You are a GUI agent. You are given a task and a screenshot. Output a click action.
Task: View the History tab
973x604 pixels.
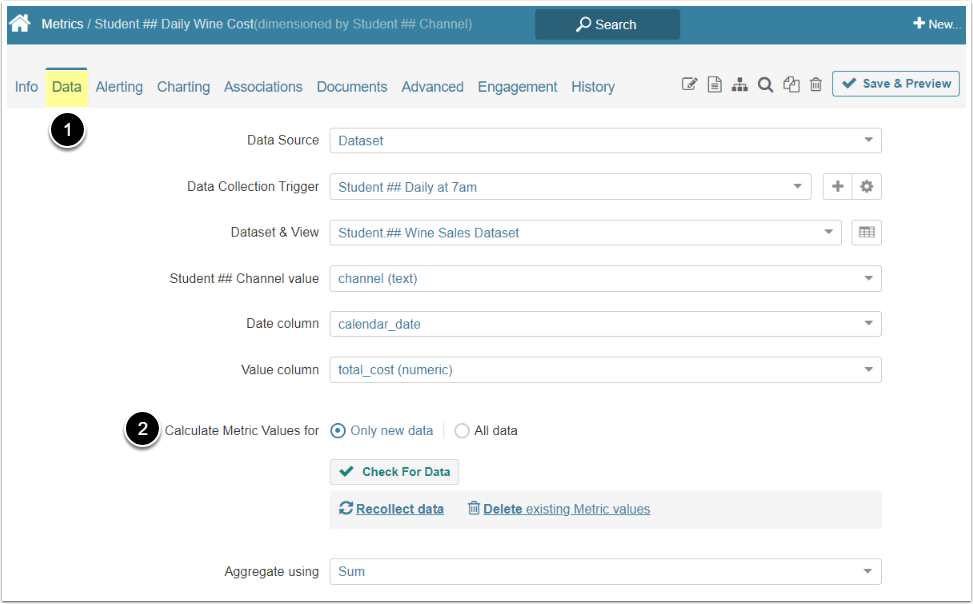point(593,87)
